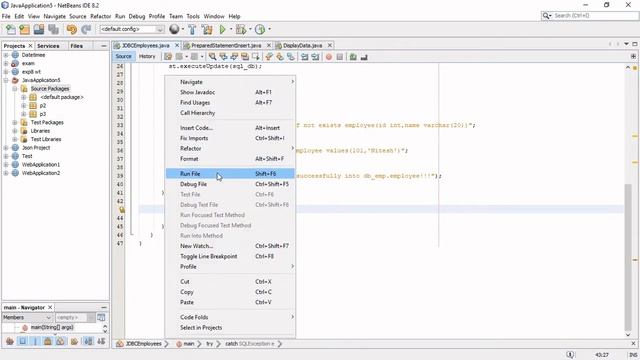Toggle Sort by Source in Navigator
This screenshot has width=640, height=360.
[101, 341]
